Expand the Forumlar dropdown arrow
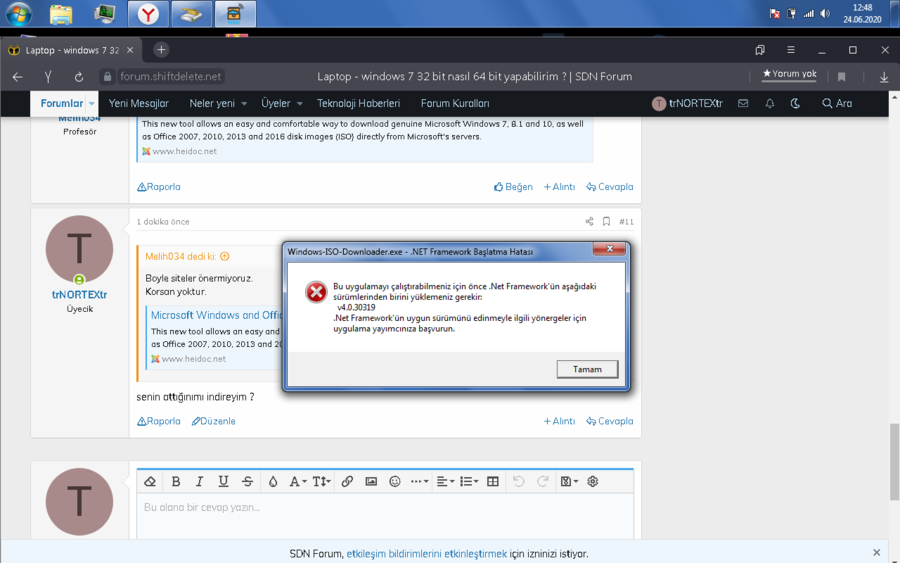 pyautogui.click(x=92, y=104)
